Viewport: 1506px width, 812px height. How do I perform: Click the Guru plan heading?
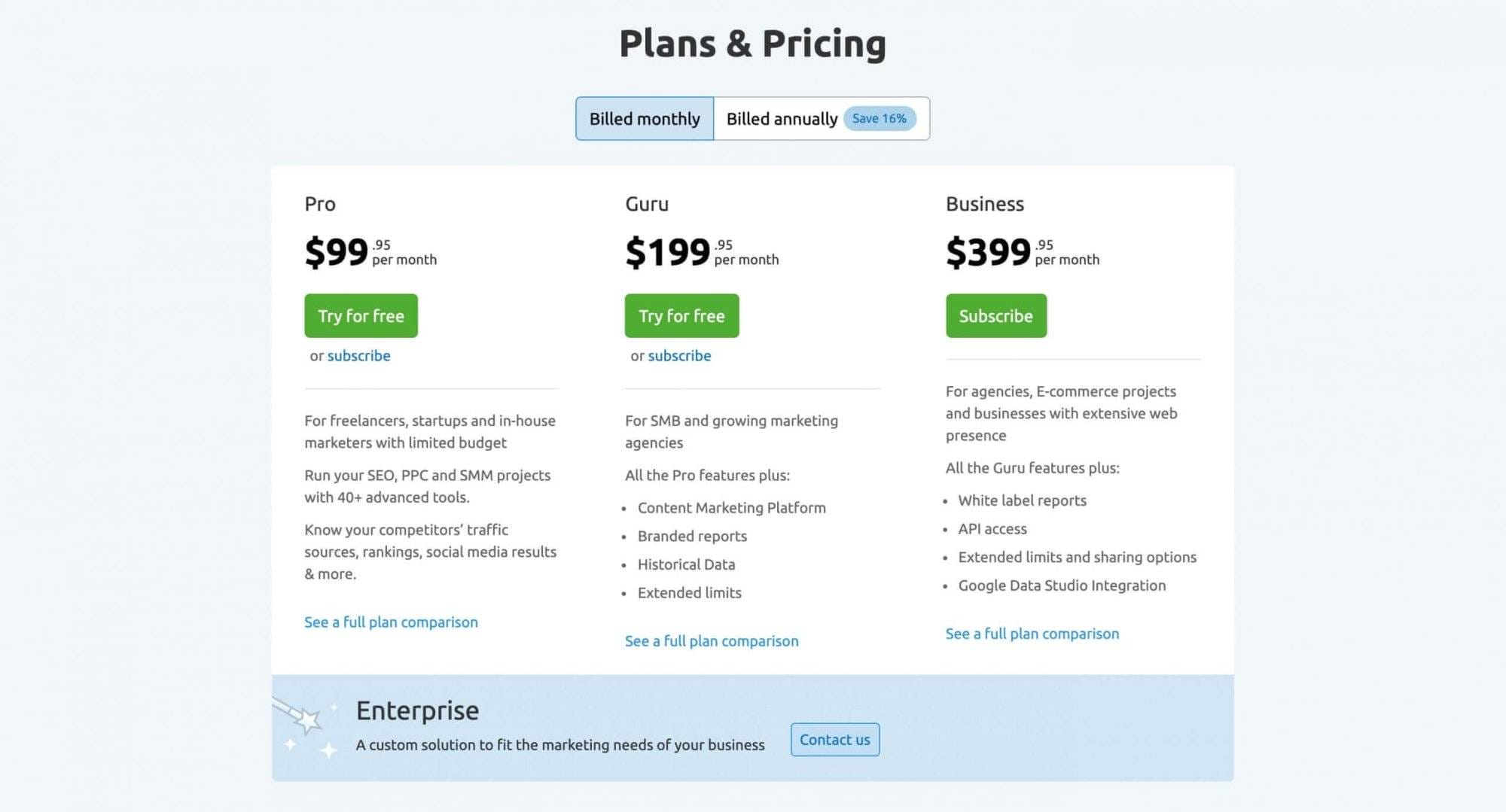coord(646,203)
